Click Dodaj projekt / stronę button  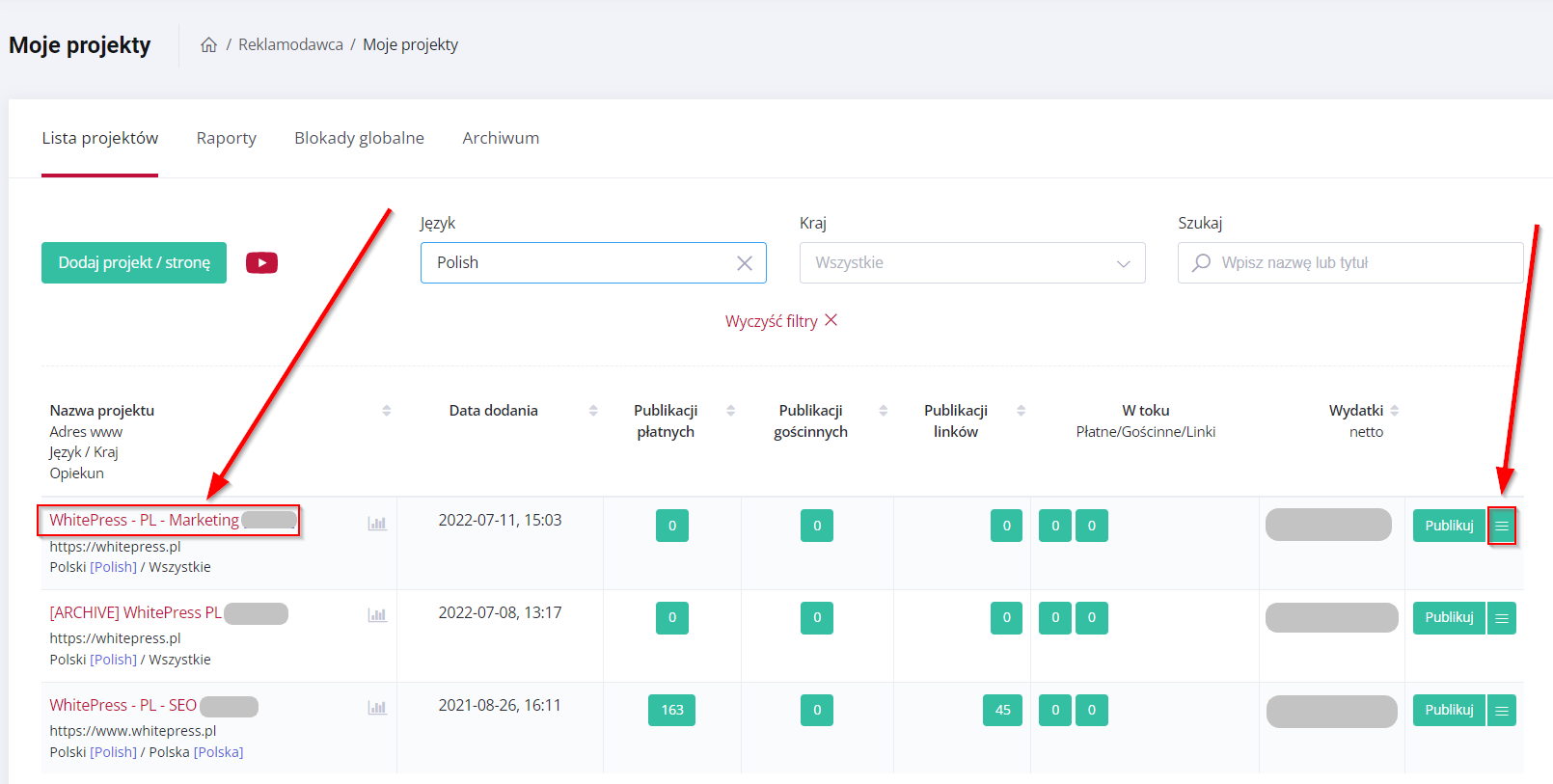point(134,262)
